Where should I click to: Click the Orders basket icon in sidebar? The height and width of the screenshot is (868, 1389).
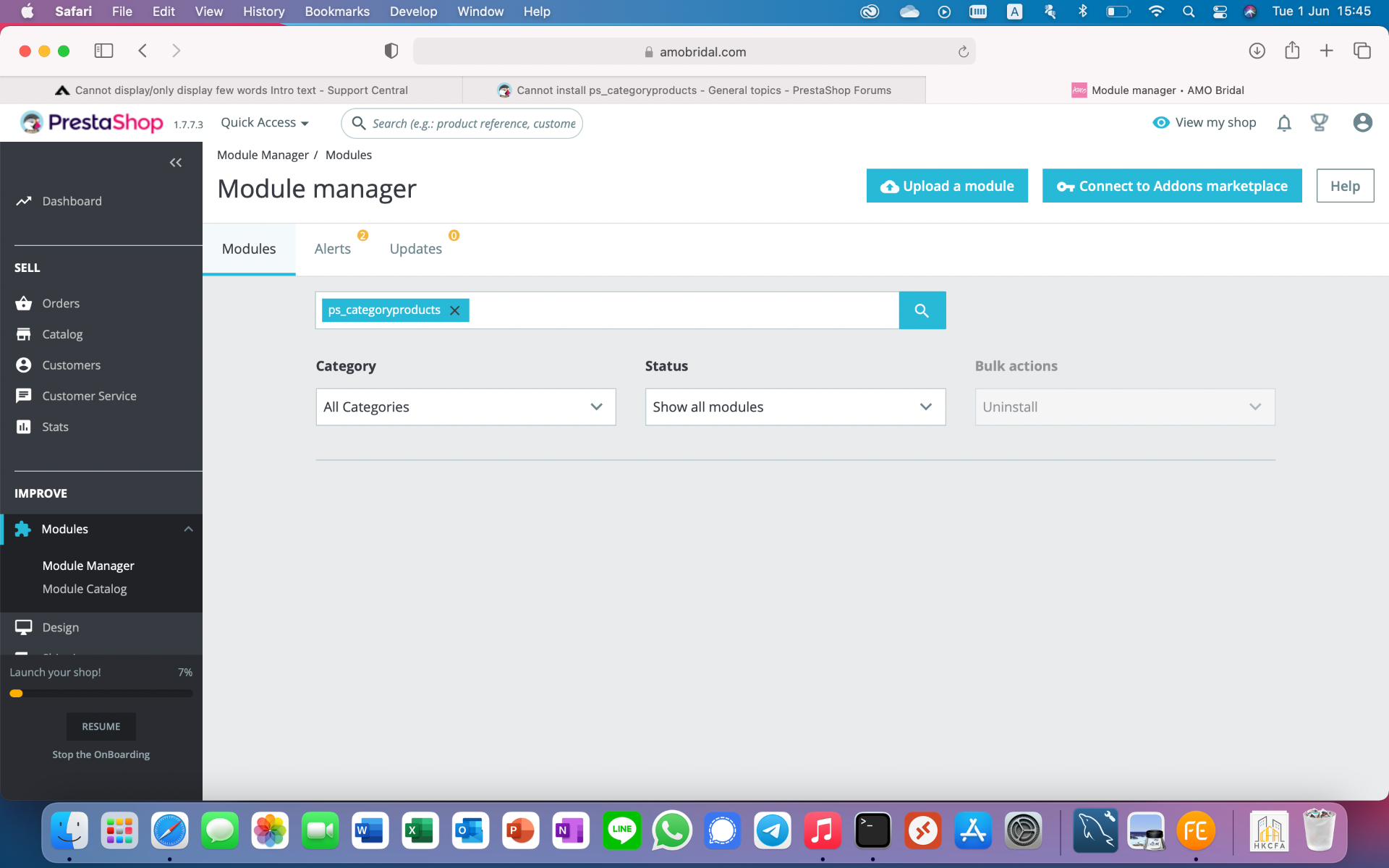pos(24,303)
